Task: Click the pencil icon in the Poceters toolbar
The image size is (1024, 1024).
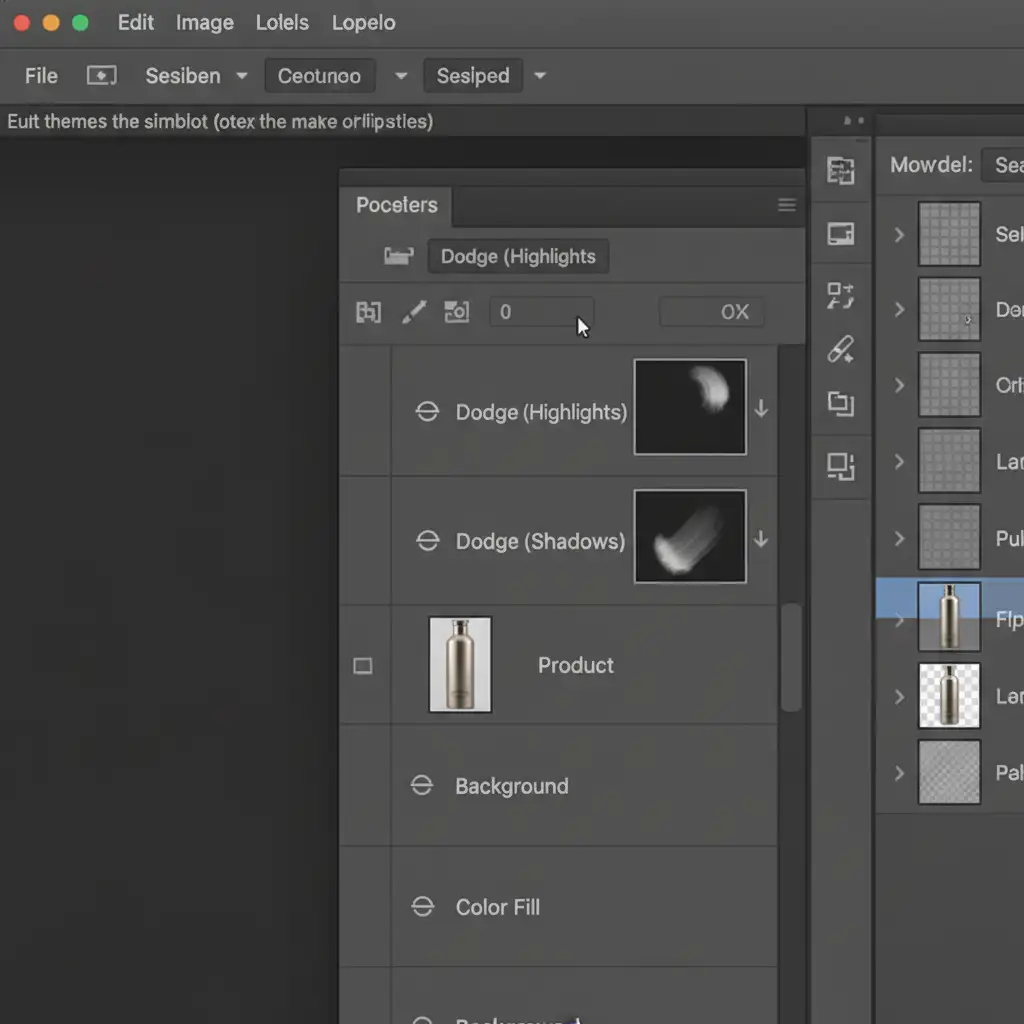Action: pyautogui.click(x=413, y=312)
